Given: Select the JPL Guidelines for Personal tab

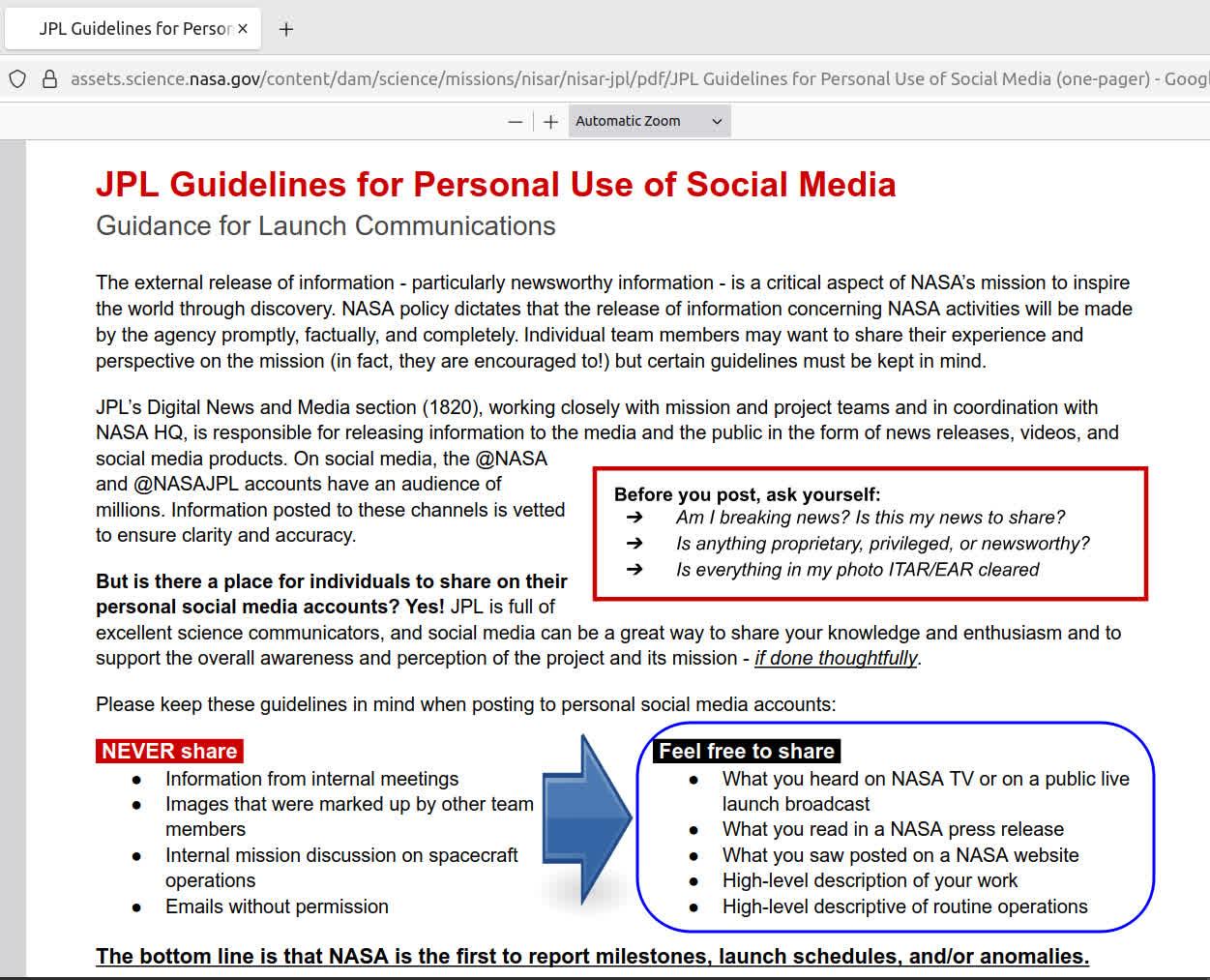Looking at the screenshot, I should coord(133,29).
